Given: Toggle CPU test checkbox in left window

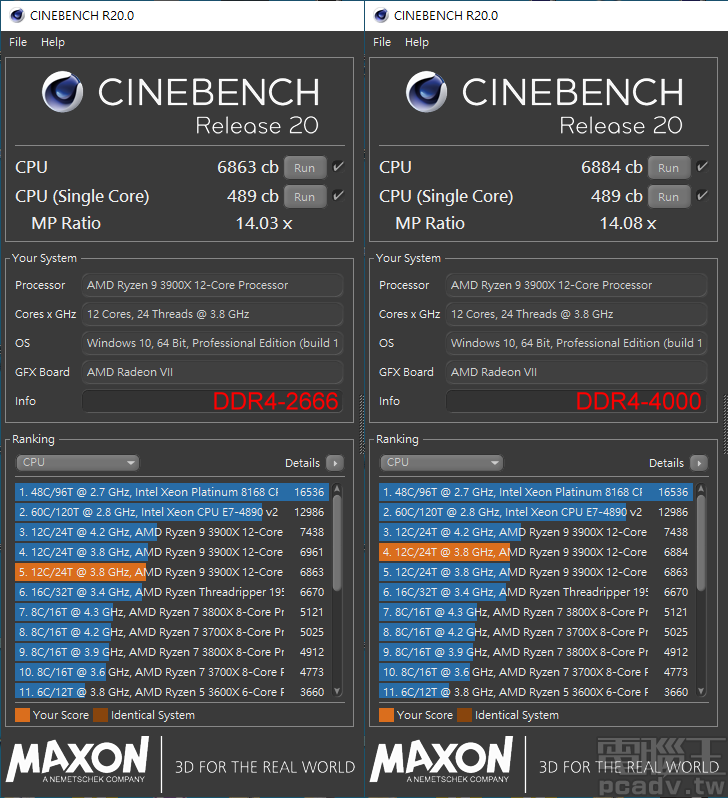Looking at the screenshot, I should pyautogui.click(x=338, y=166).
